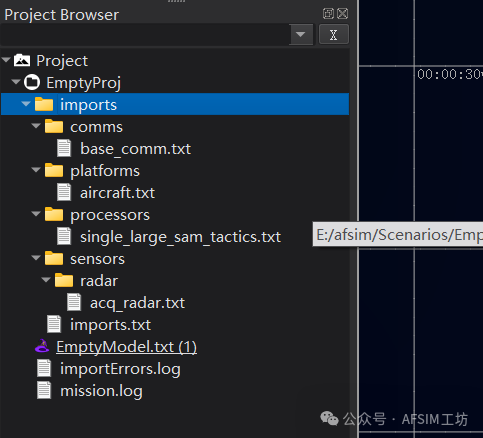The width and height of the screenshot is (483, 438).
Task: Click the single_large_sam_tactics.txt file icon
Action: [x=64, y=236]
